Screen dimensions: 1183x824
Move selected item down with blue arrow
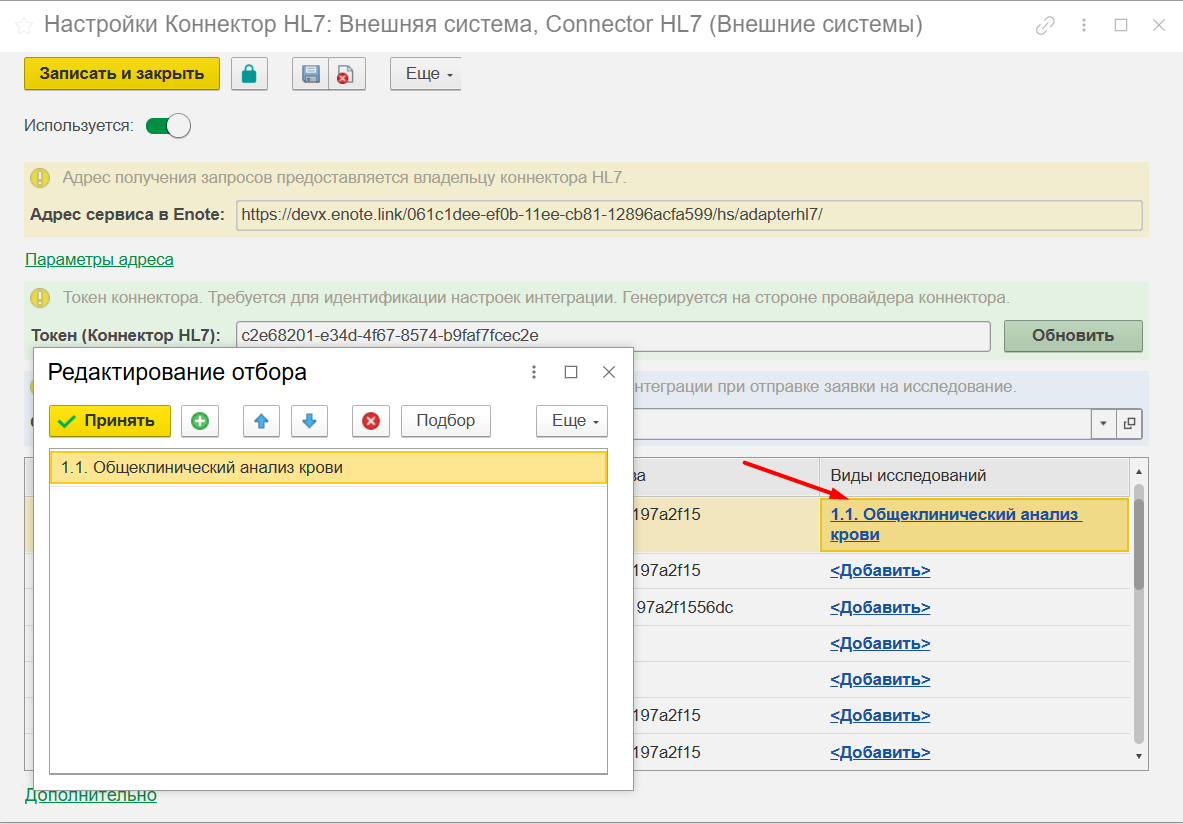[309, 421]
